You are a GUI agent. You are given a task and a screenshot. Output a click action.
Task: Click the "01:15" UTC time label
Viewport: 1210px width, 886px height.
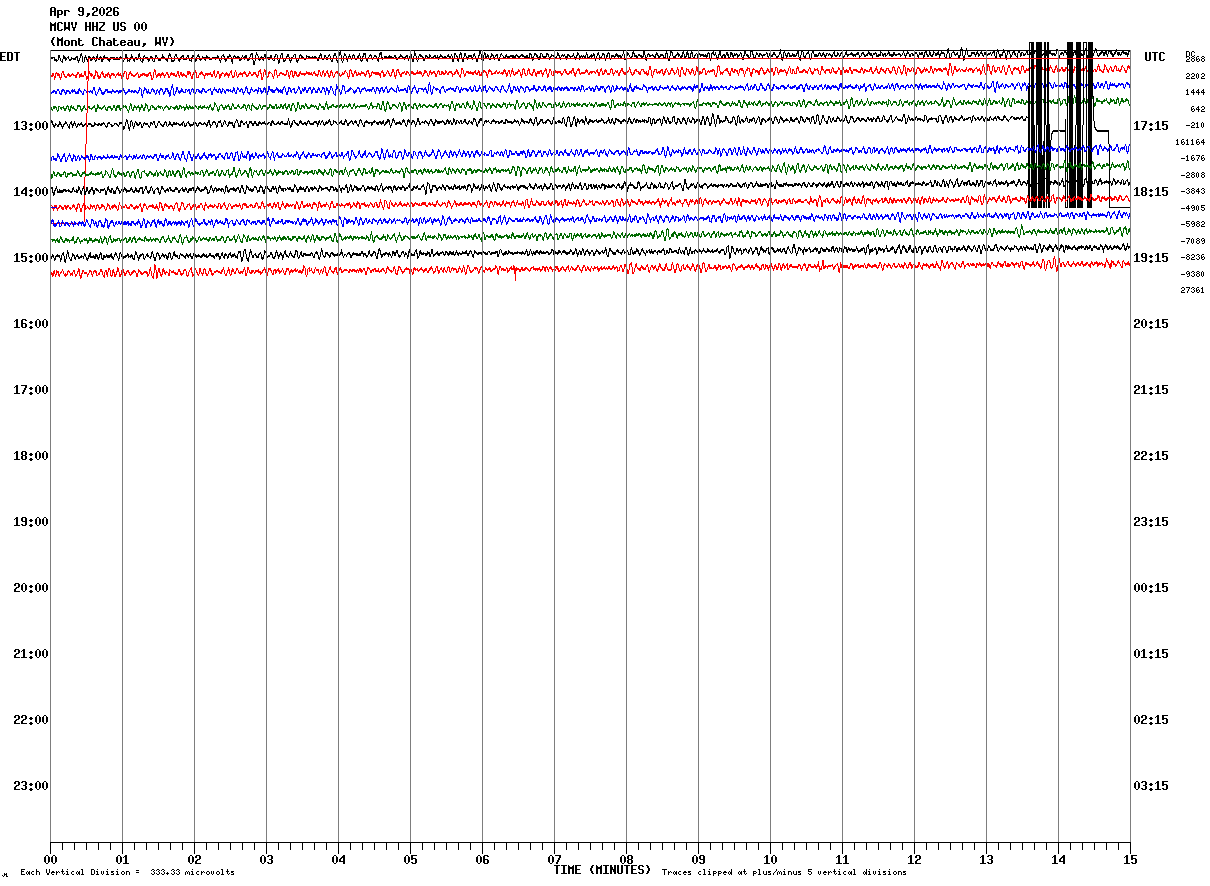1151,654
